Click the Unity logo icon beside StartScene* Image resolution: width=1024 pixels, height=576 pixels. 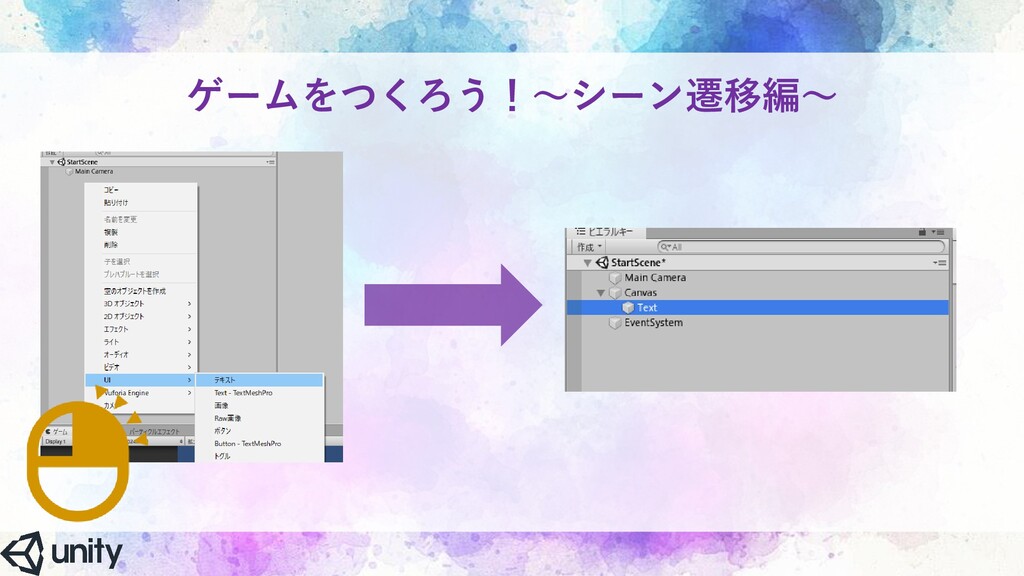coord(601,263)
